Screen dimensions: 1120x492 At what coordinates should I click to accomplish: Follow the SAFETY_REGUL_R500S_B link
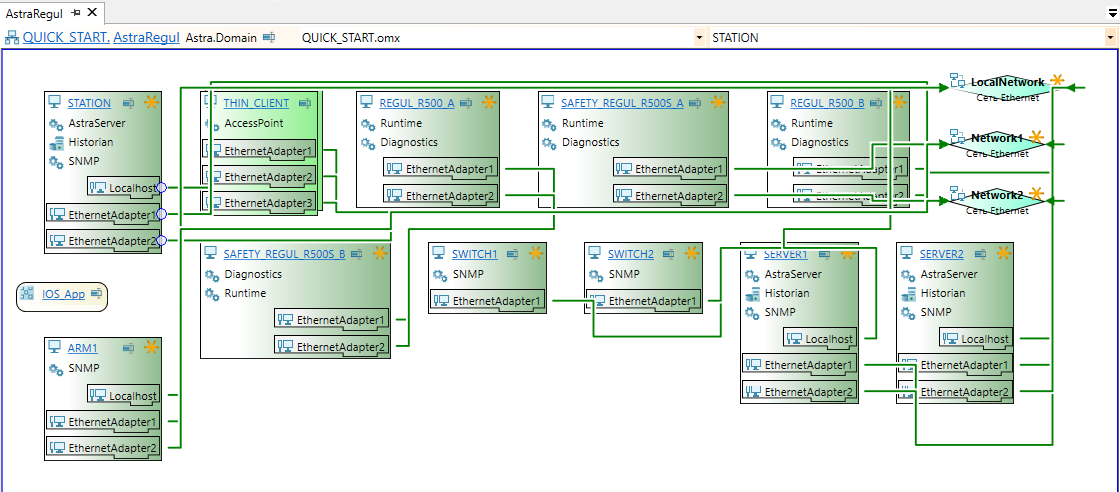pyautogui.click(x=284, y=254)
